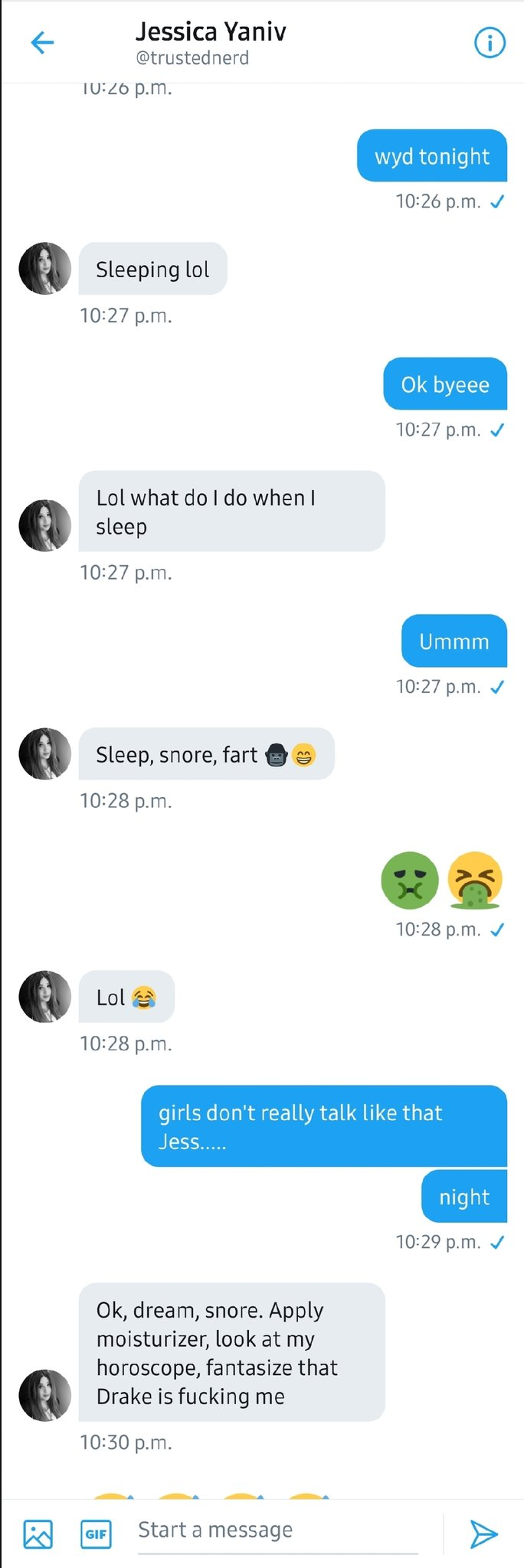The width and height of the screenshot is (524, 1568).
Task: Select the 'wyd tonight' message bubble
Action: coord(432,156)
